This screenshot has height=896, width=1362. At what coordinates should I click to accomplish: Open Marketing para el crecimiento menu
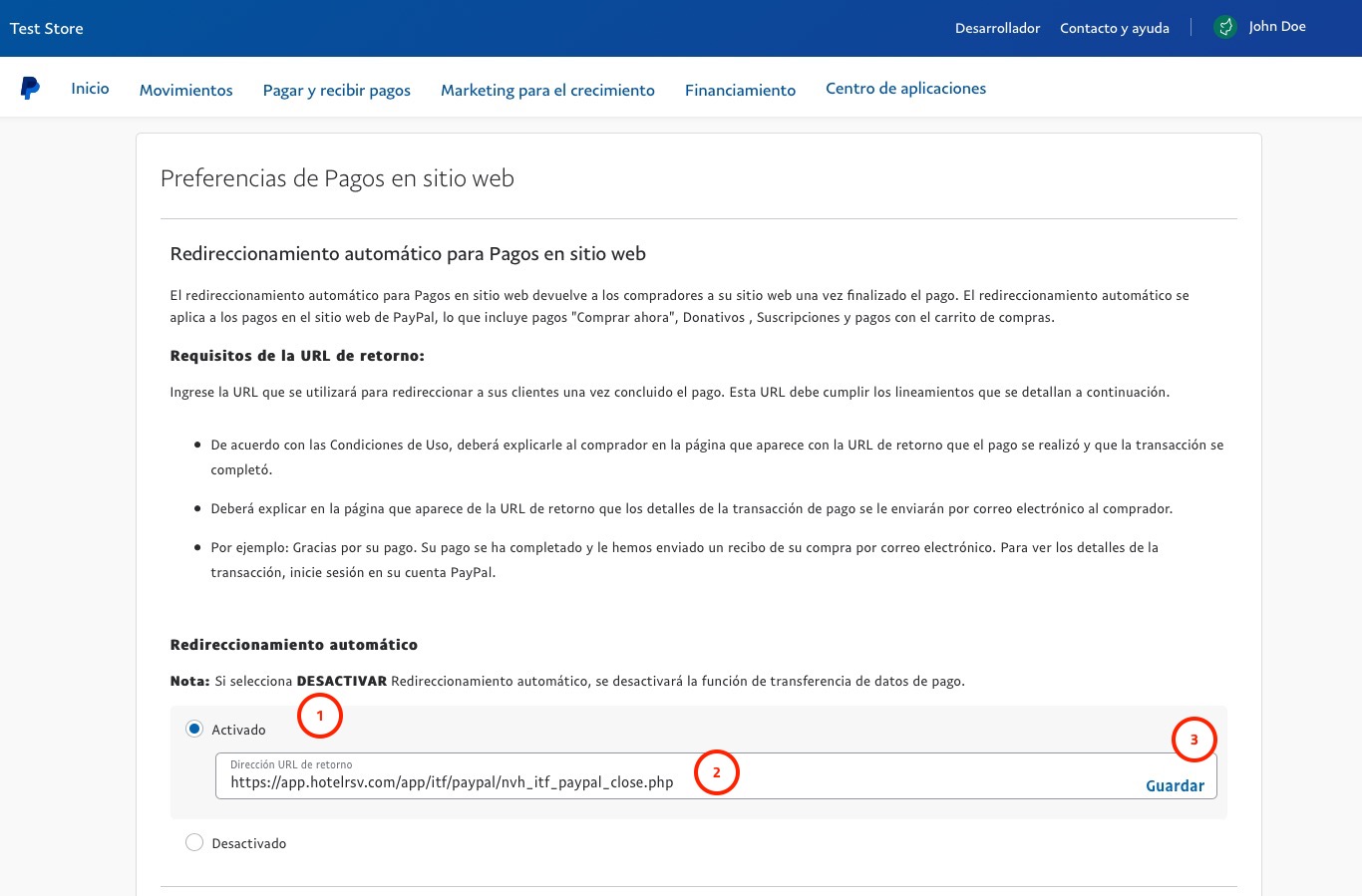tap(547, 90)
